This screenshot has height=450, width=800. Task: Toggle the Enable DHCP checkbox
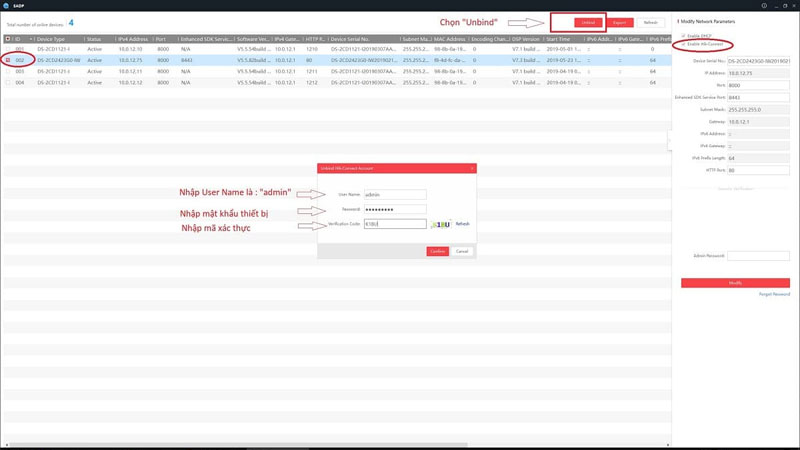[x=683, y=35]
